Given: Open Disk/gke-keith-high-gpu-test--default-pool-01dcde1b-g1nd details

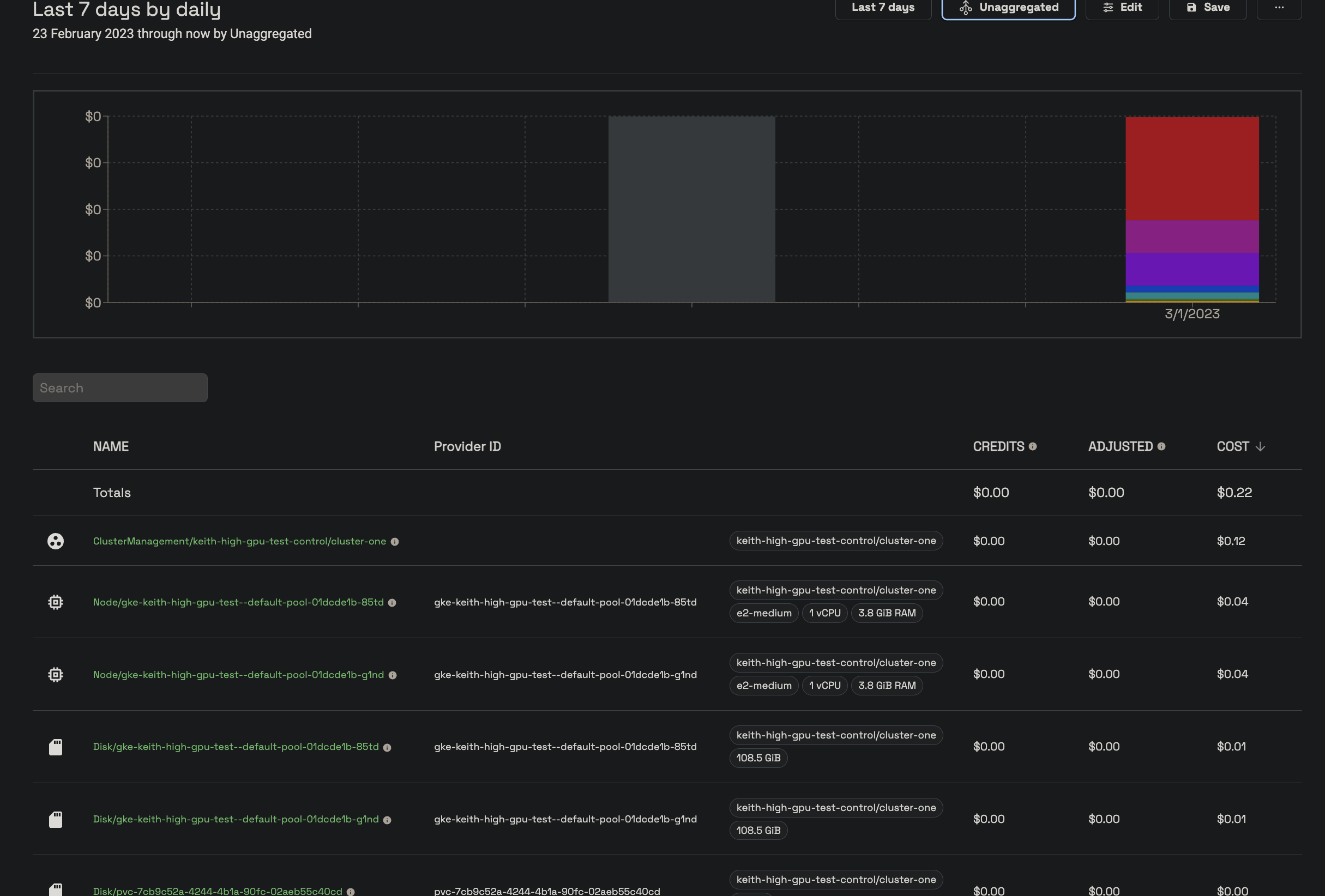Looking at the screenshot, I should pyautogui.click(x=236, y=819).
